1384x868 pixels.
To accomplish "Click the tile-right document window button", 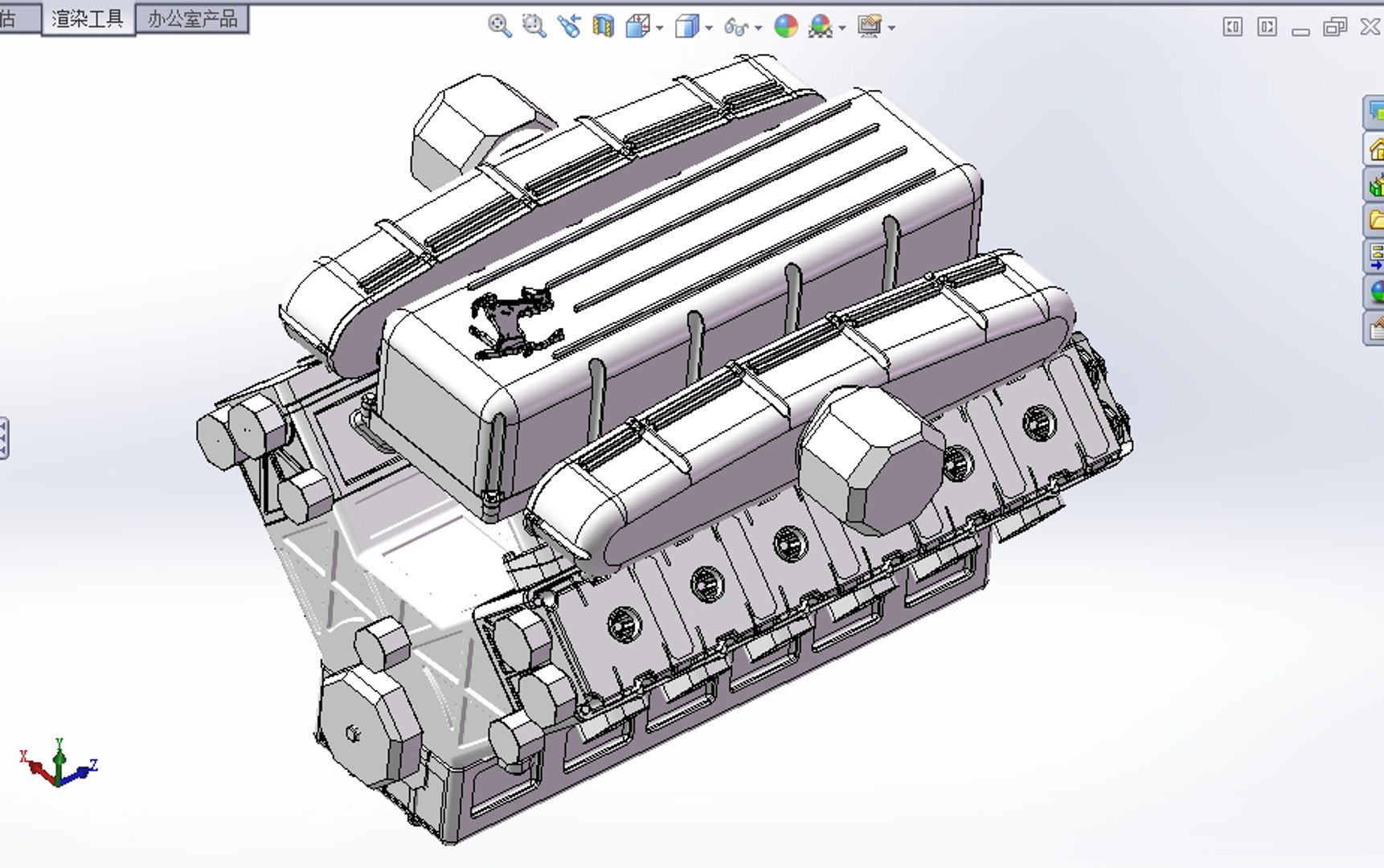I will (x=1267, y=27).
